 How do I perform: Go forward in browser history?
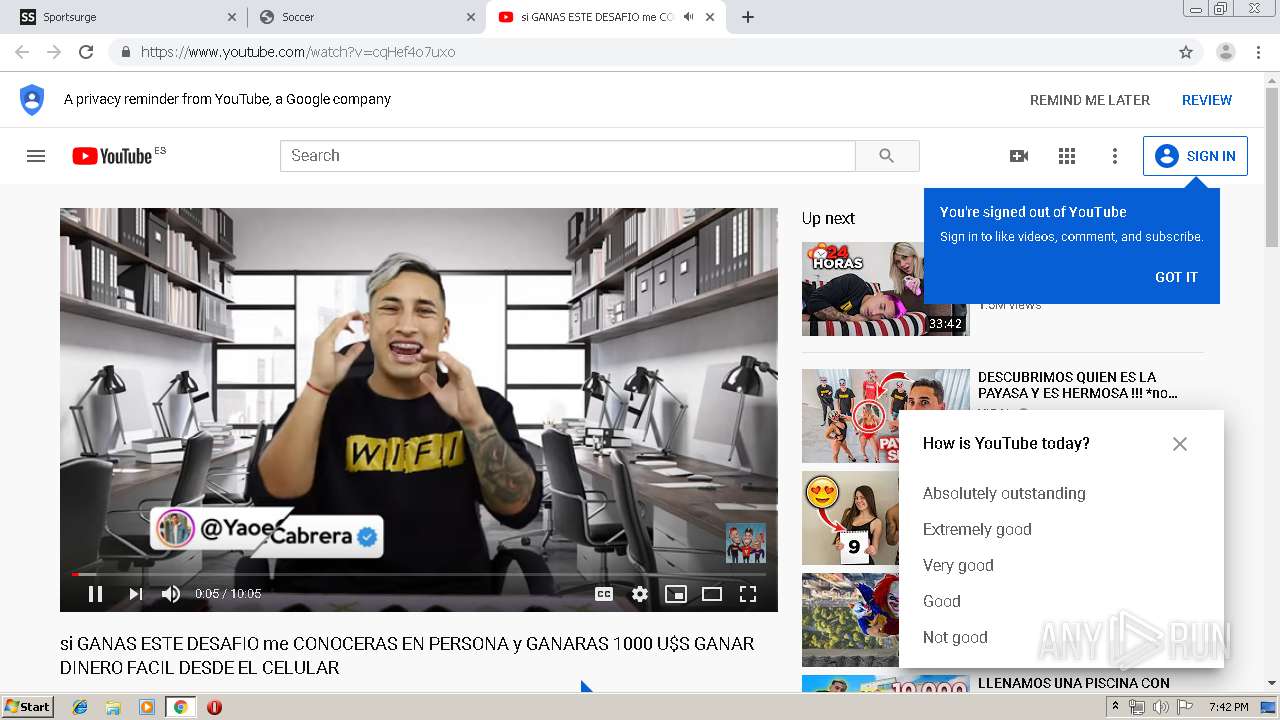(54, 52)
